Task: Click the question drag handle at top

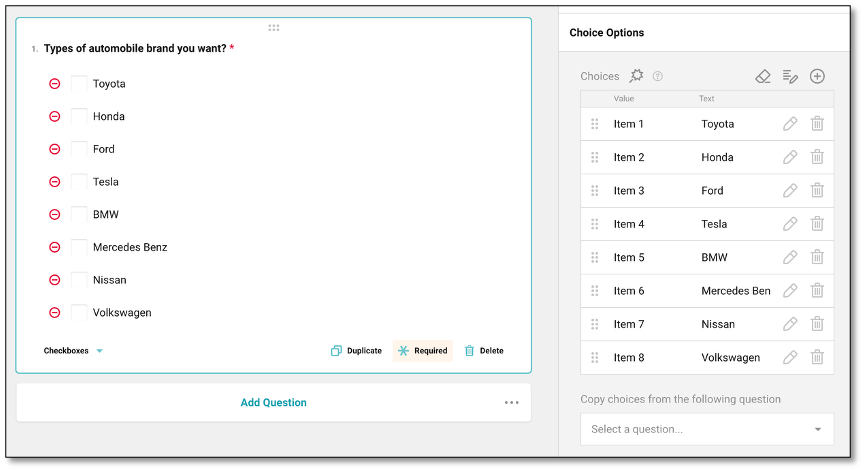Action: [x=274, y=28]
